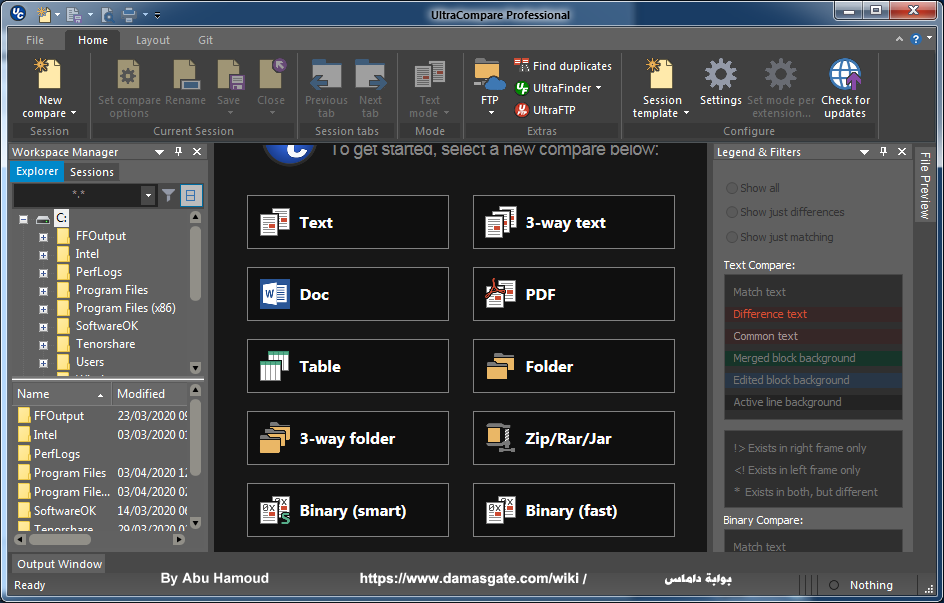The height and width of the screenshot is (603, 944).
Task: Select Show just differences option
Action: click(731, 212)
